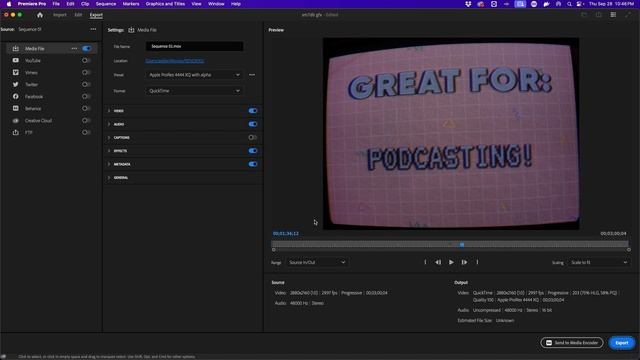Select the FTP upload icon

pyautogui.click(x=16, y=132)
